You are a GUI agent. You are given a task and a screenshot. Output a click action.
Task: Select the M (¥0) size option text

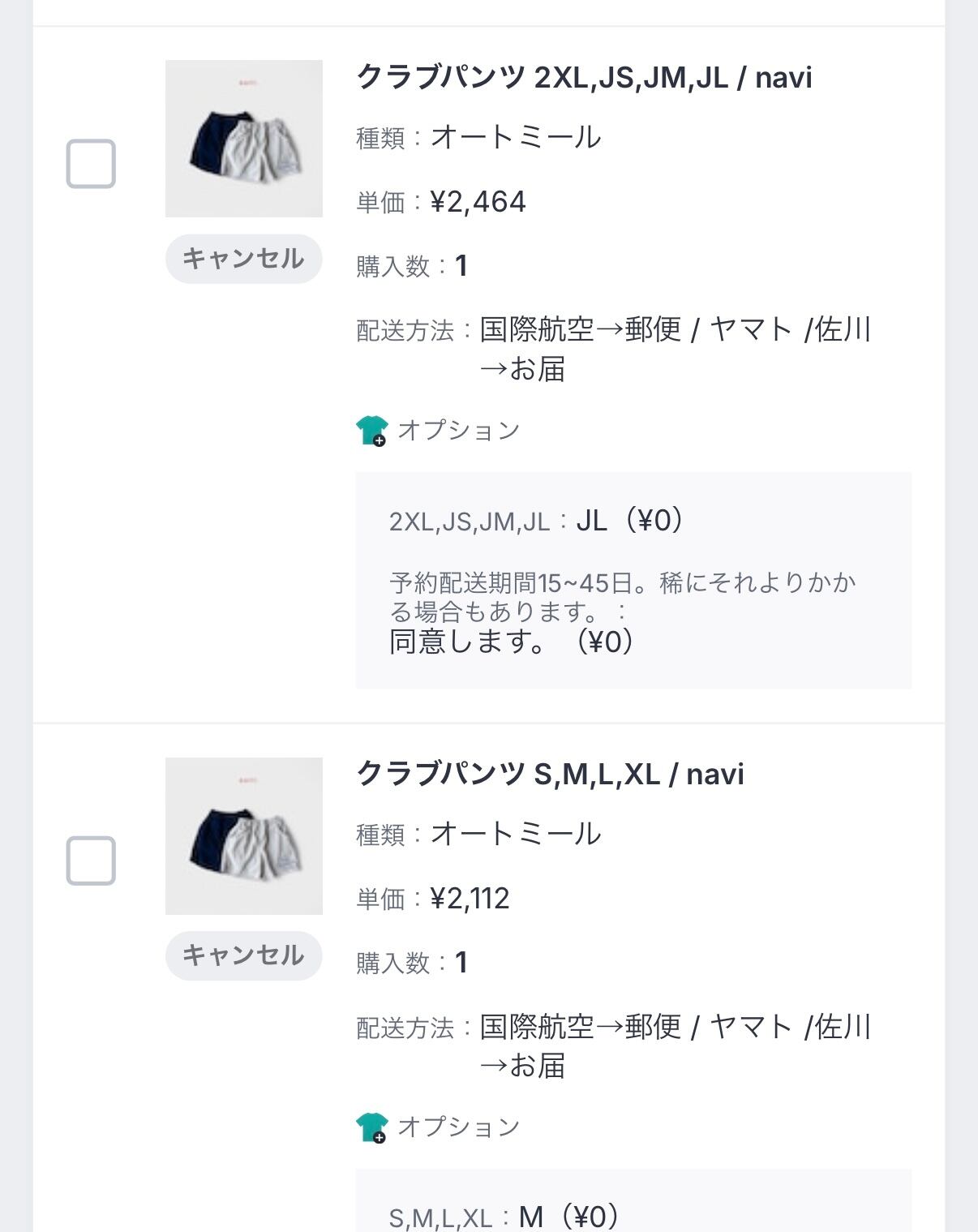[x=569, y=1217]
